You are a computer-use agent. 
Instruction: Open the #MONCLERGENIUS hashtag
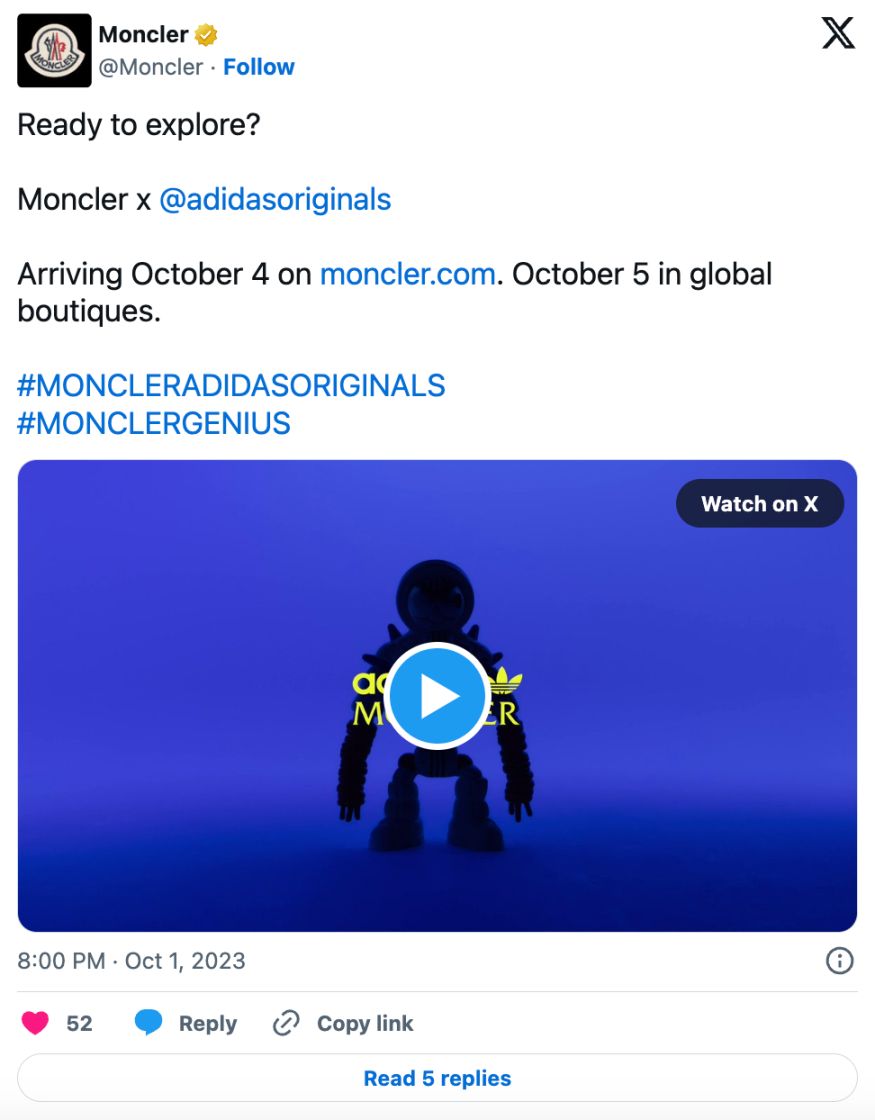pyautogui.click(x=154, y=424)
